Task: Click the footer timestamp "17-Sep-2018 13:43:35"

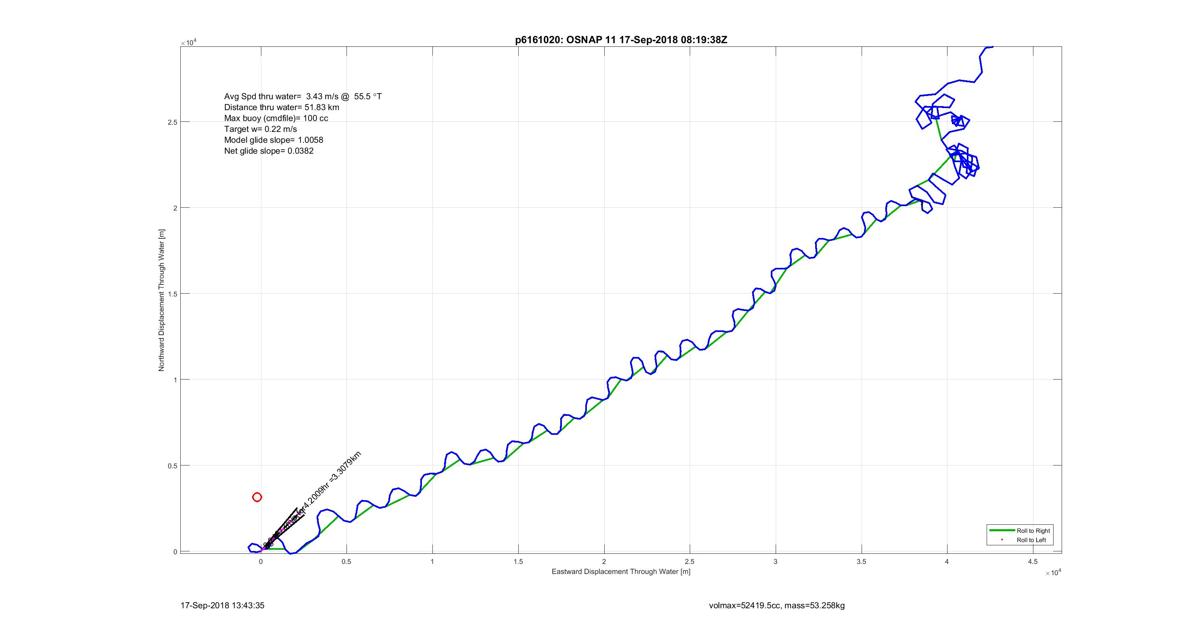Action: 222,605
